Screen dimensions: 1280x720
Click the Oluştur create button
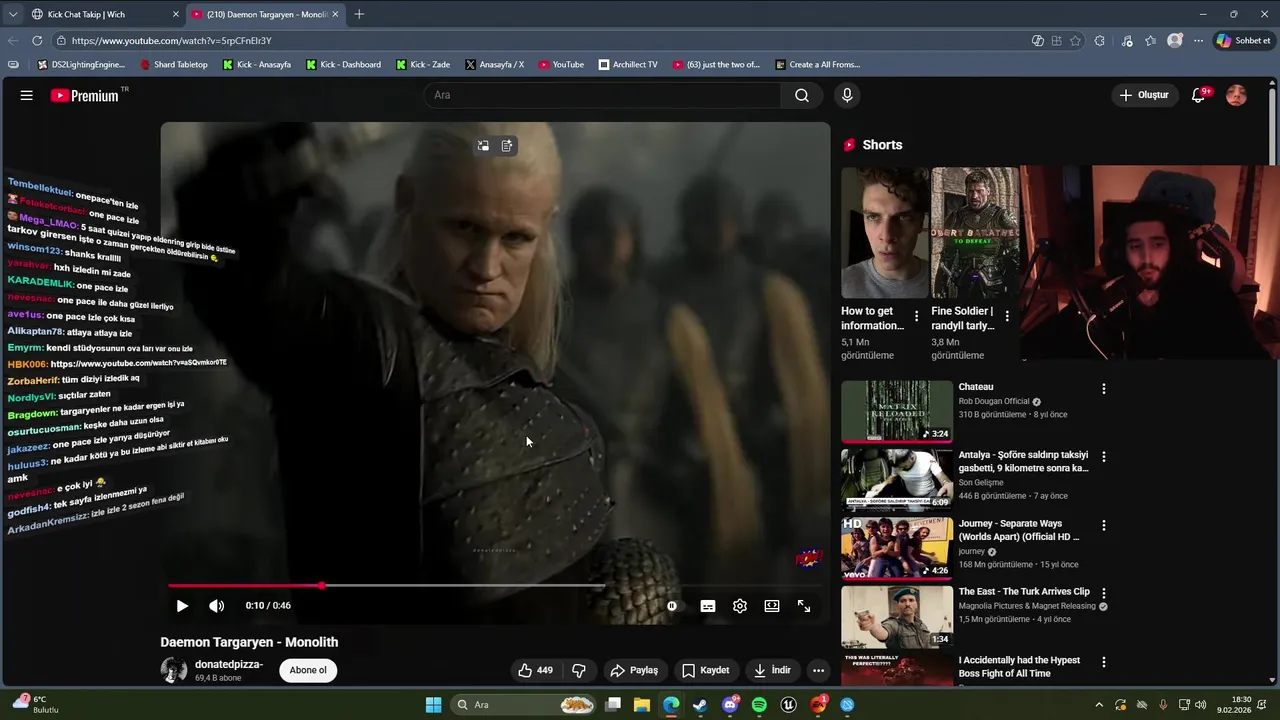pyautogui.click(x=1144, y=95)
